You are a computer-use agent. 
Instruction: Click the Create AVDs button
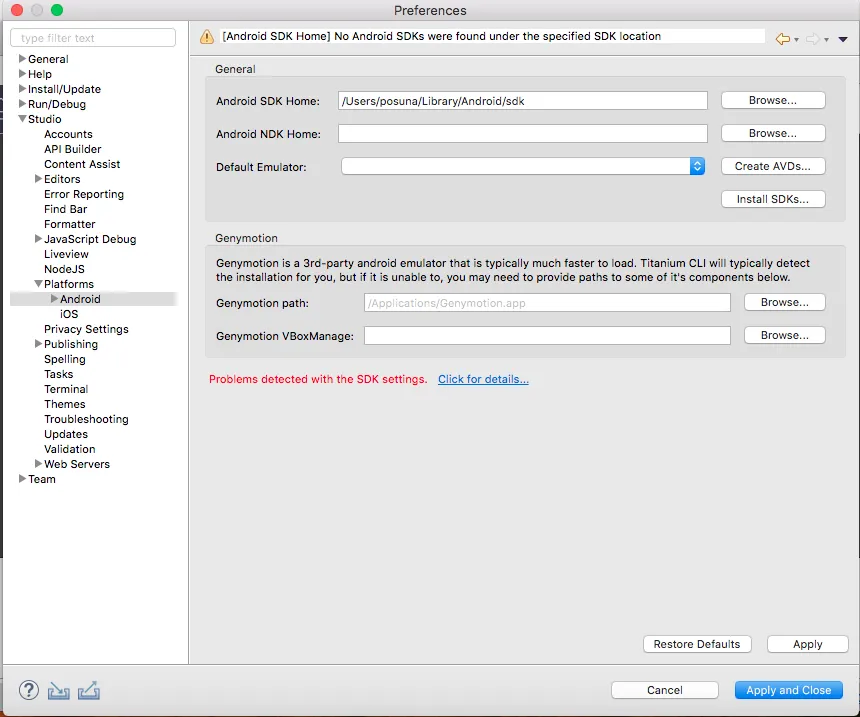773,166
